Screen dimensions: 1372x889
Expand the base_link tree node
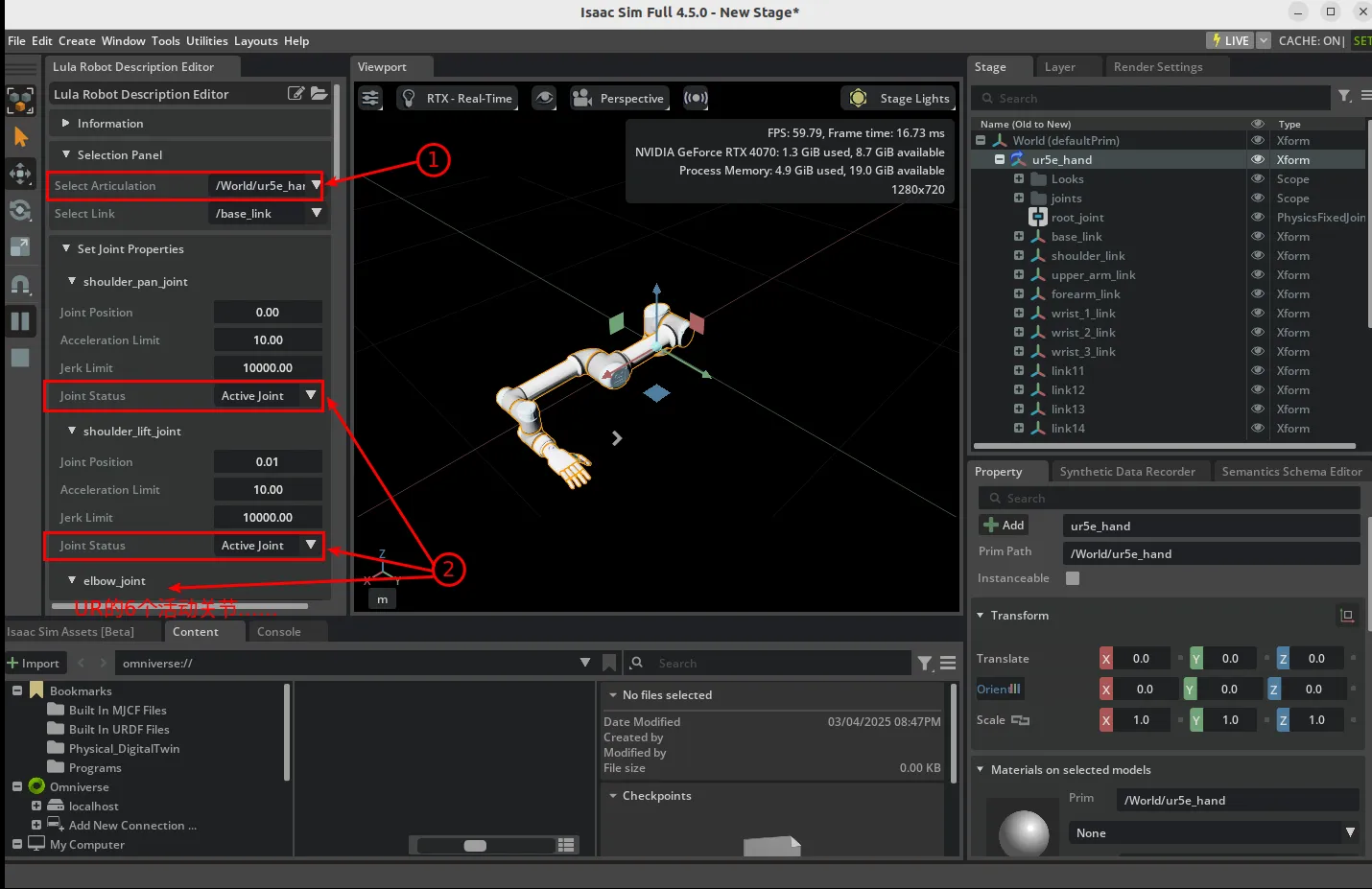(1019, 236)
